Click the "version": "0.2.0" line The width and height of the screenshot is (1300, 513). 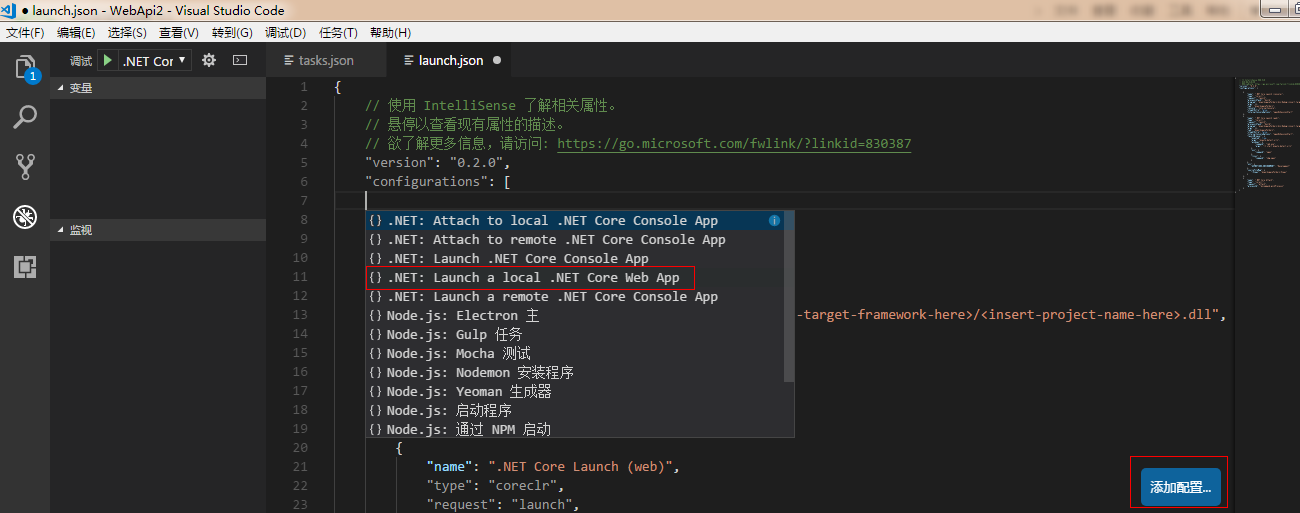[438, 163]
